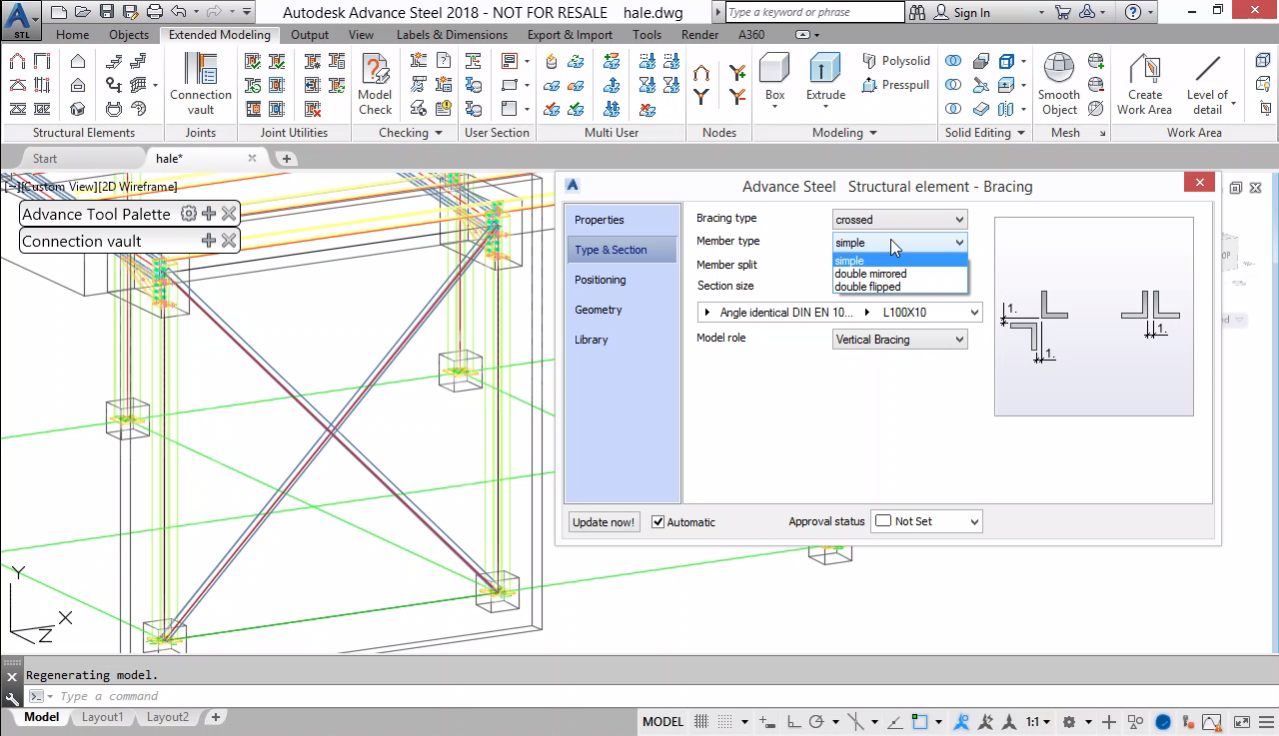The image size is (1279, 736).
Task: Open the Bracing type dropdown
Action: (900, 220)
